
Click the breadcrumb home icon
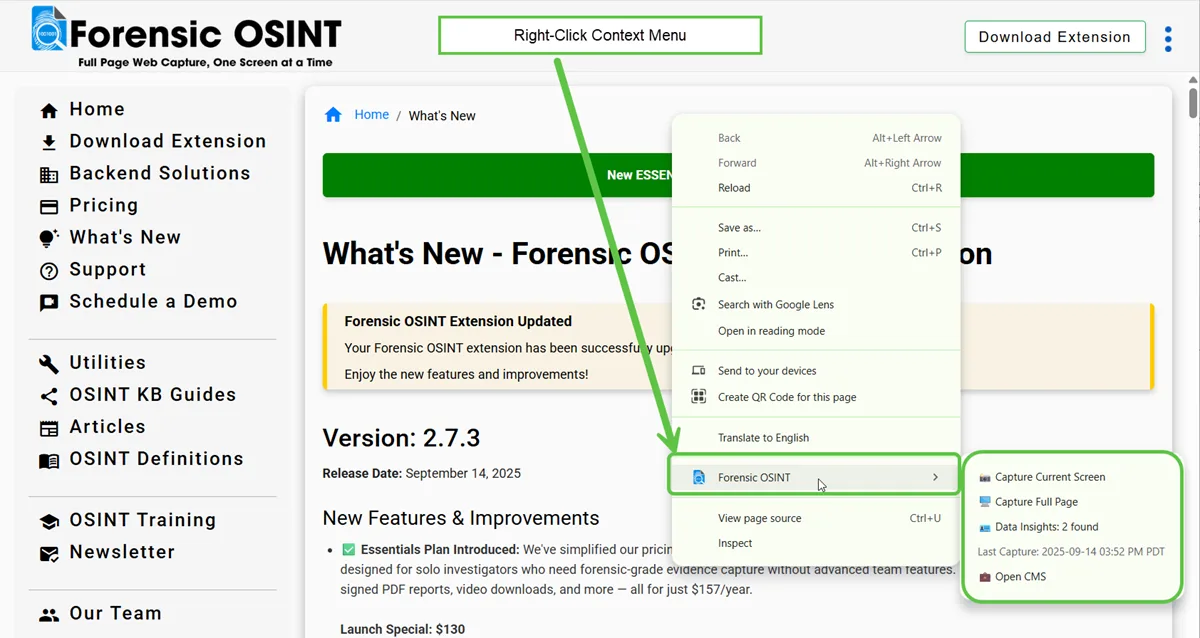coord(333,115)
